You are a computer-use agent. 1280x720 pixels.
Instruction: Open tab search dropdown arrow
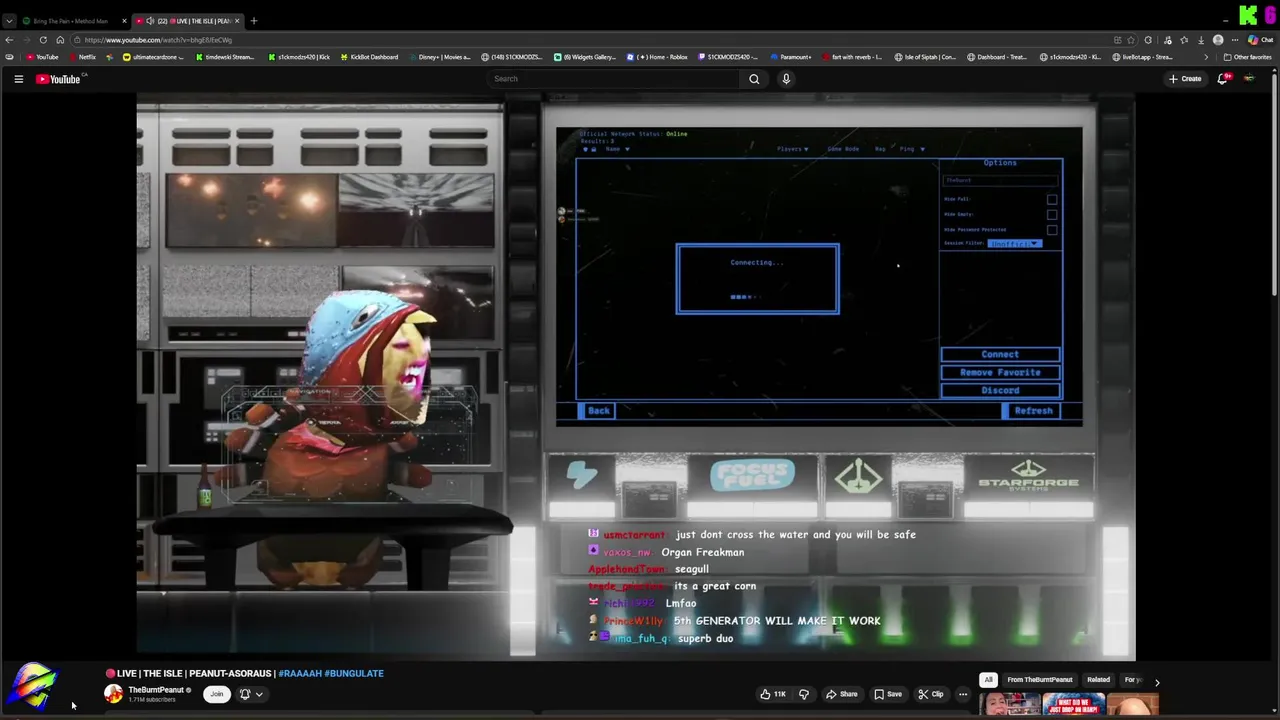tap(9, 21)
